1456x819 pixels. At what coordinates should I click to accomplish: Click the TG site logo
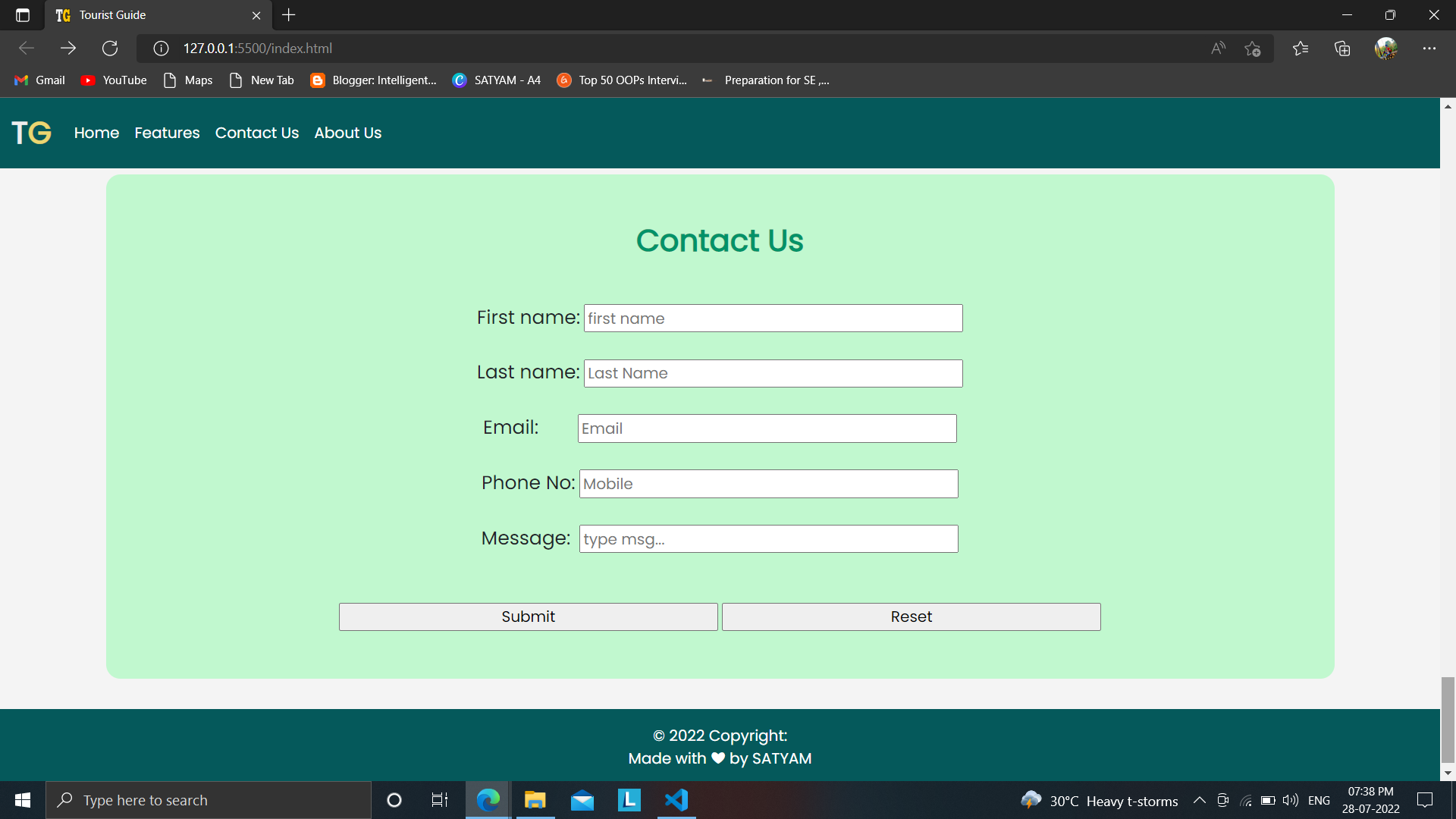tap(31, 133)
